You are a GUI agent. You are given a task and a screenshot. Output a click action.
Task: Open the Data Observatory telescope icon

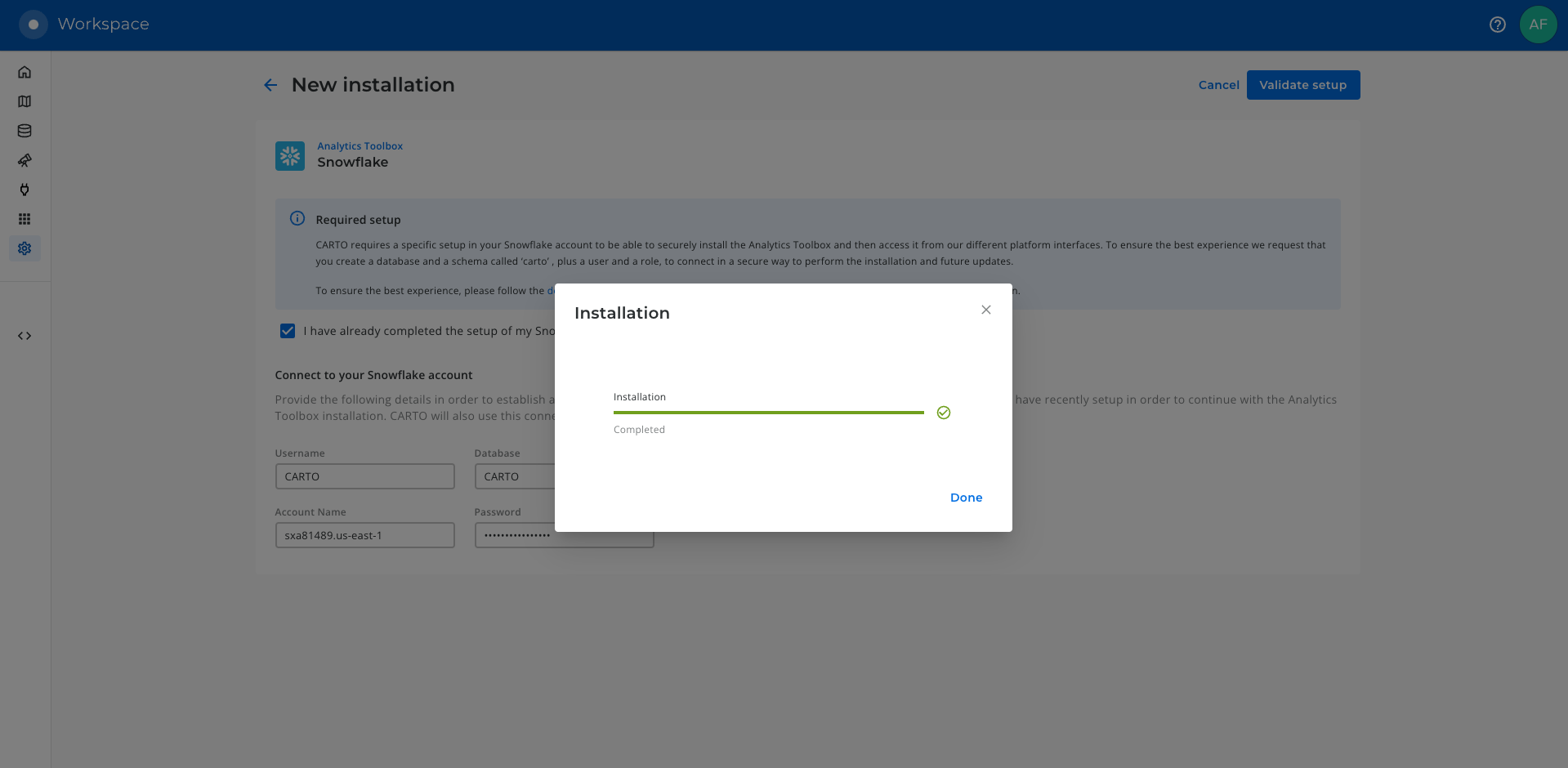(x=25, y=160)
